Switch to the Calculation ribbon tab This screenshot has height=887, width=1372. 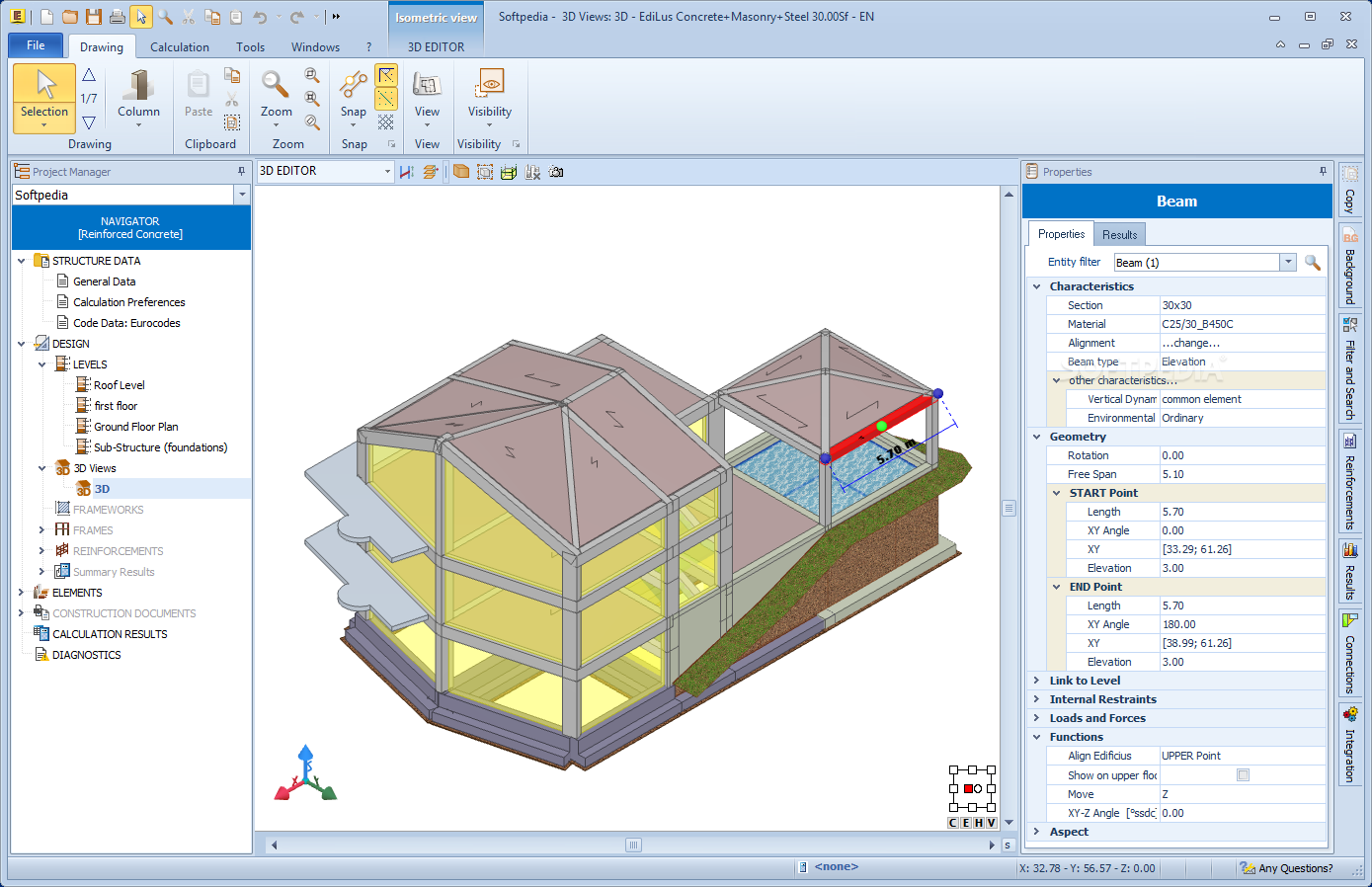coord(180,46)
